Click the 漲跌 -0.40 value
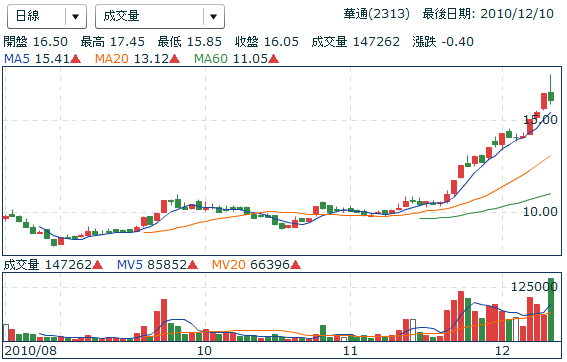The width and height of the screenshot is (567, 362). (x=443, y=42)
